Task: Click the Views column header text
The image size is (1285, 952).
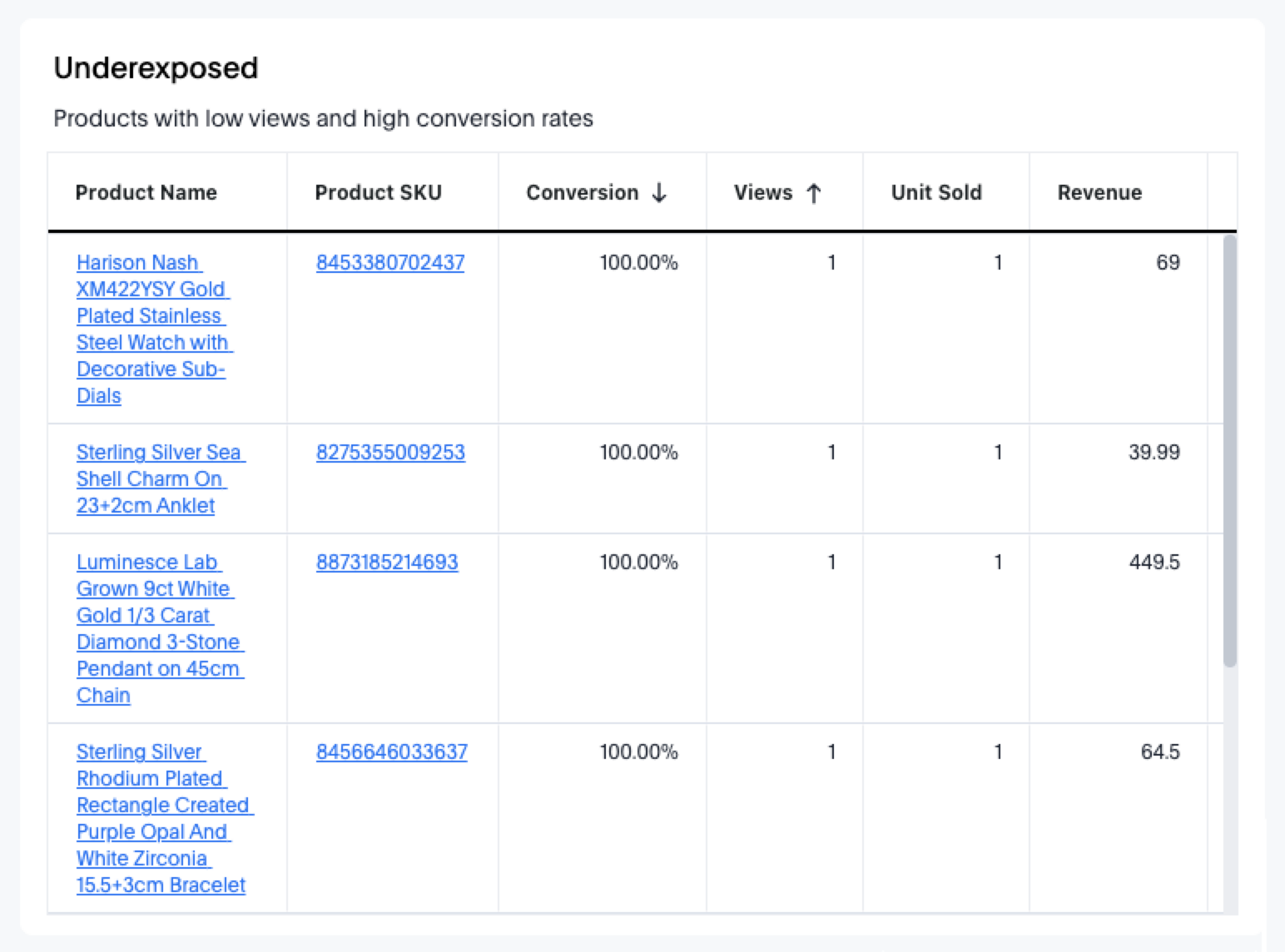Action: 762,193
